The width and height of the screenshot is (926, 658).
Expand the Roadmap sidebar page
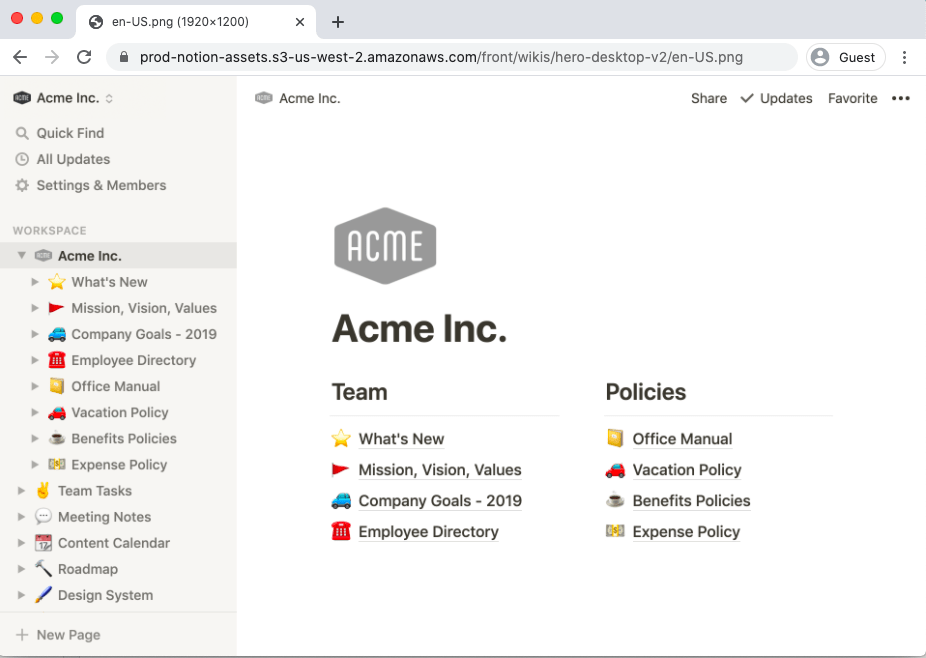[22, 569]
